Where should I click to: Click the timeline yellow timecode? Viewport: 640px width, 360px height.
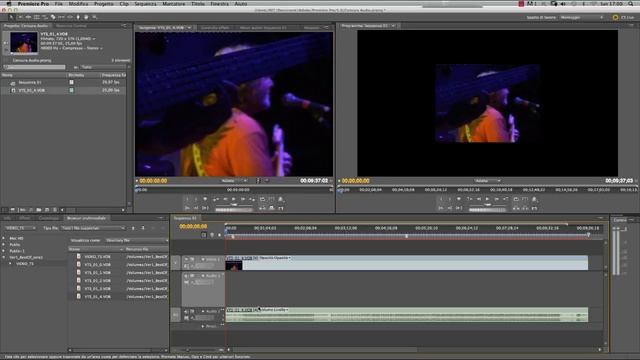pyautogui.click(x=193, y=226)
